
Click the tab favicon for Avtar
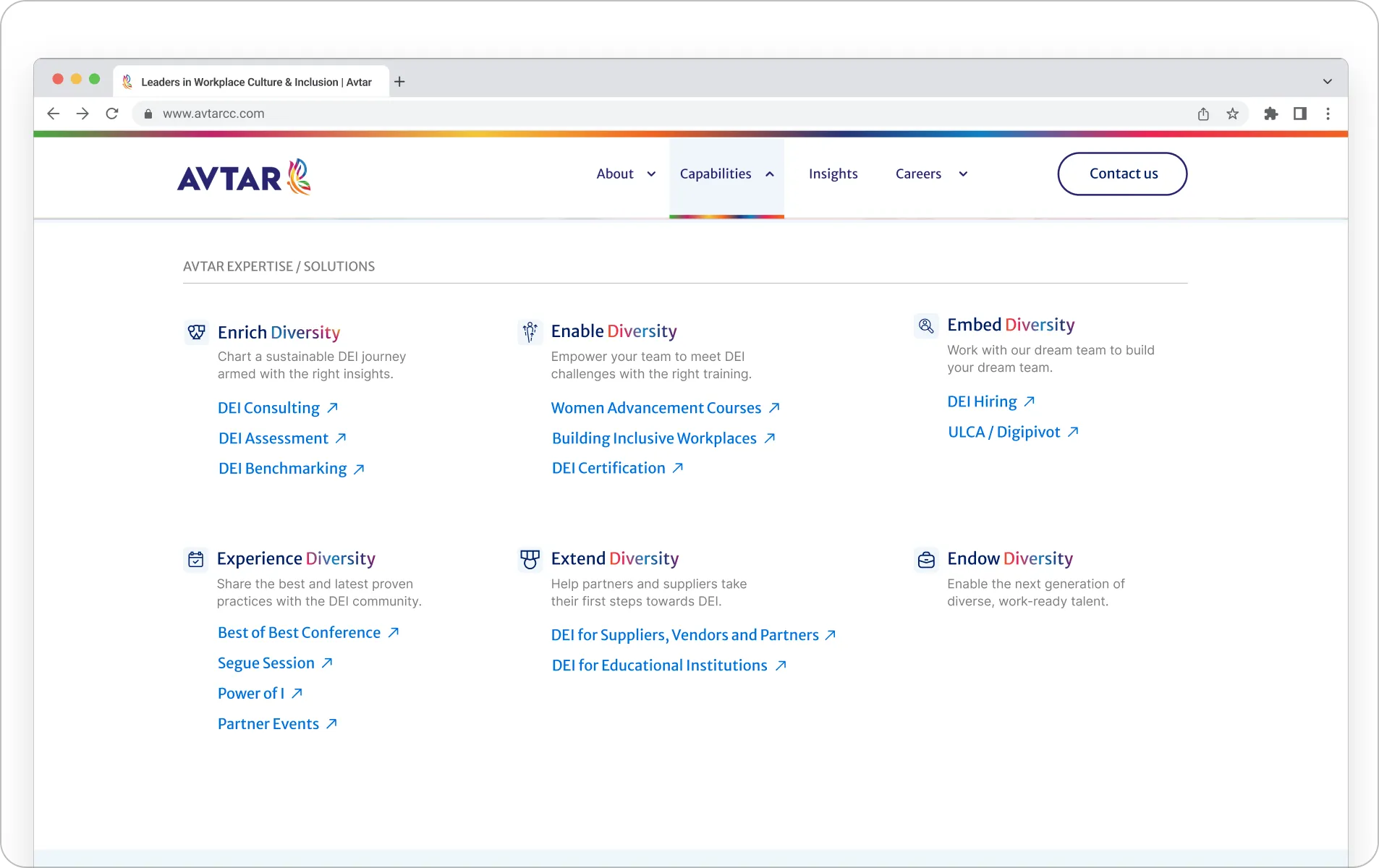[x=127, y=82]
